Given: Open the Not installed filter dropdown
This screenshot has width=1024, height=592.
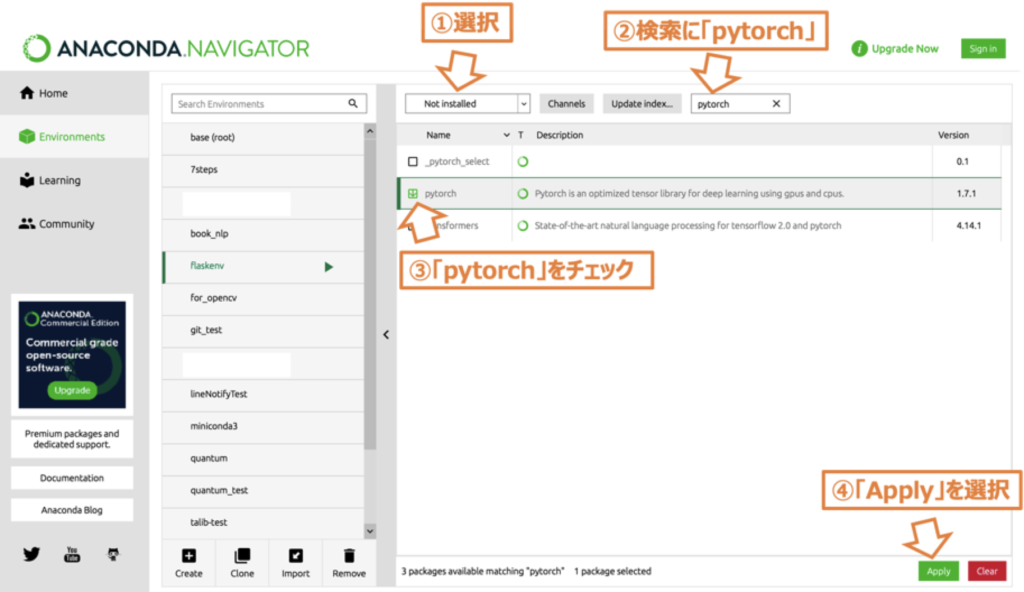Looking at the screenshot, I should (468, 103).
